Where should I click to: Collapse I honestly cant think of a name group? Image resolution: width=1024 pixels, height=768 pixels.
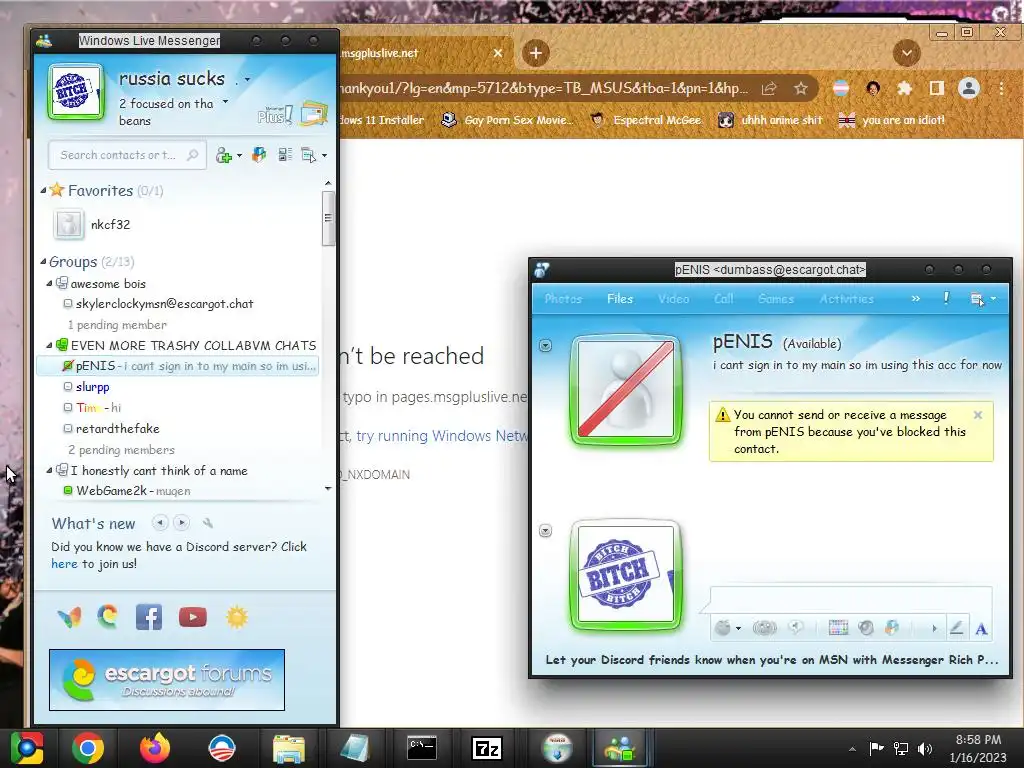click(49, 470)
